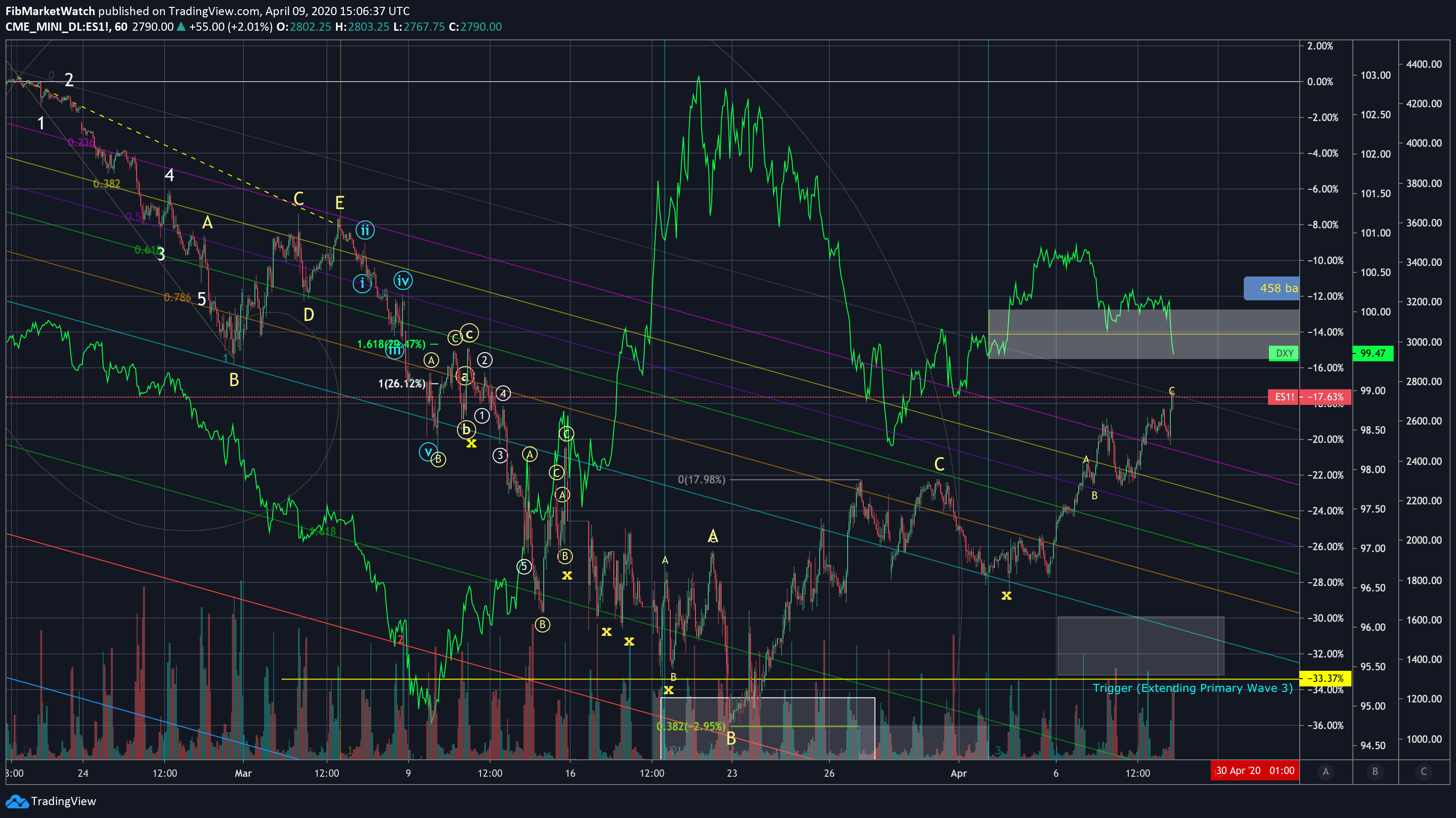
Task: Click the white circled 5 wave marker
Action: [x=524, y=566]
